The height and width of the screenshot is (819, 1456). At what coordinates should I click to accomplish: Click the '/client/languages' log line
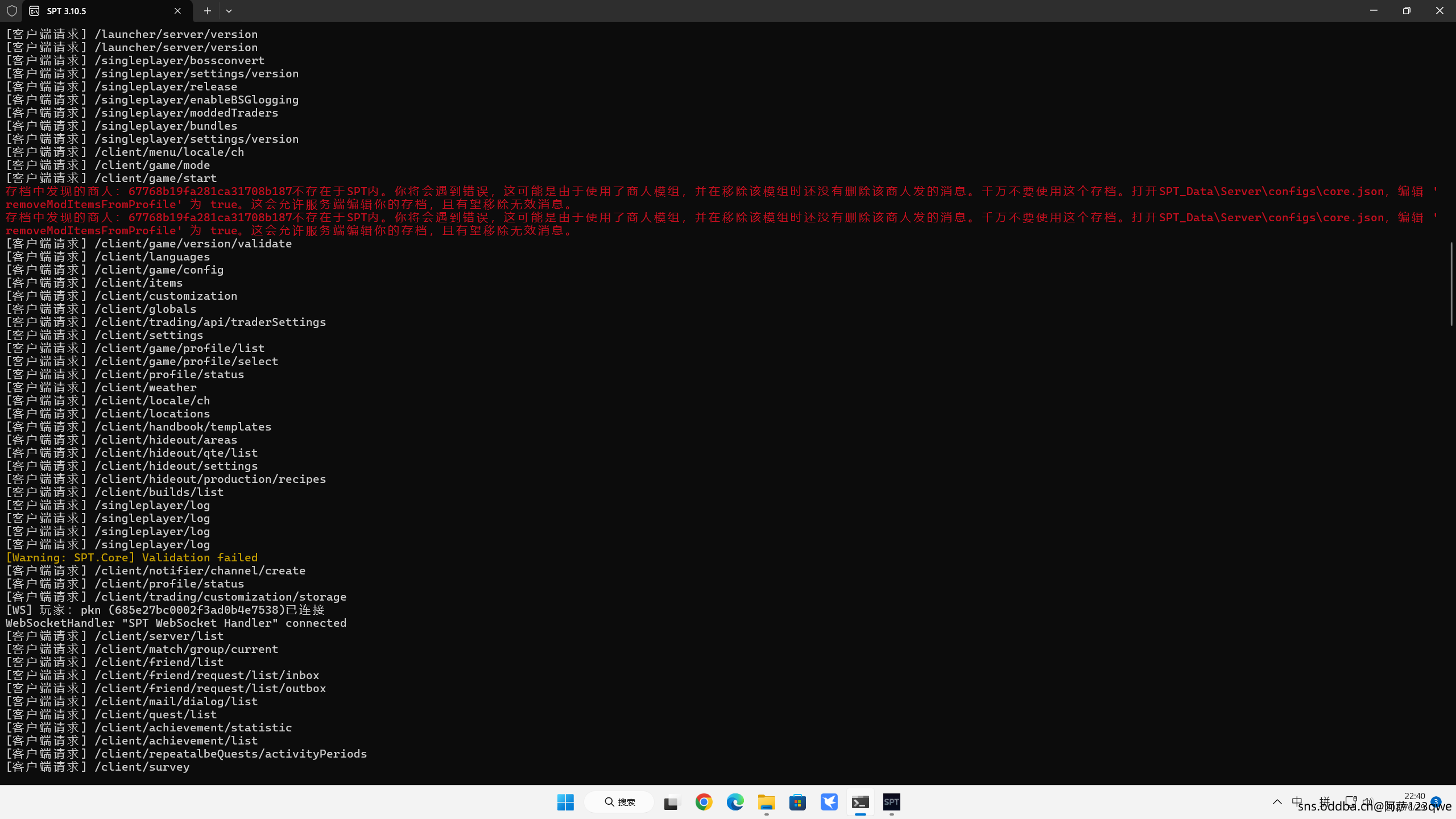click(108, 257)
